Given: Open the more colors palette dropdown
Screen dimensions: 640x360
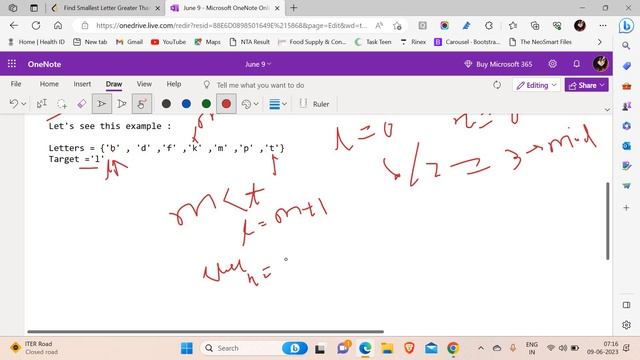Looking at the screenshot, I should (x=250, y=104).
